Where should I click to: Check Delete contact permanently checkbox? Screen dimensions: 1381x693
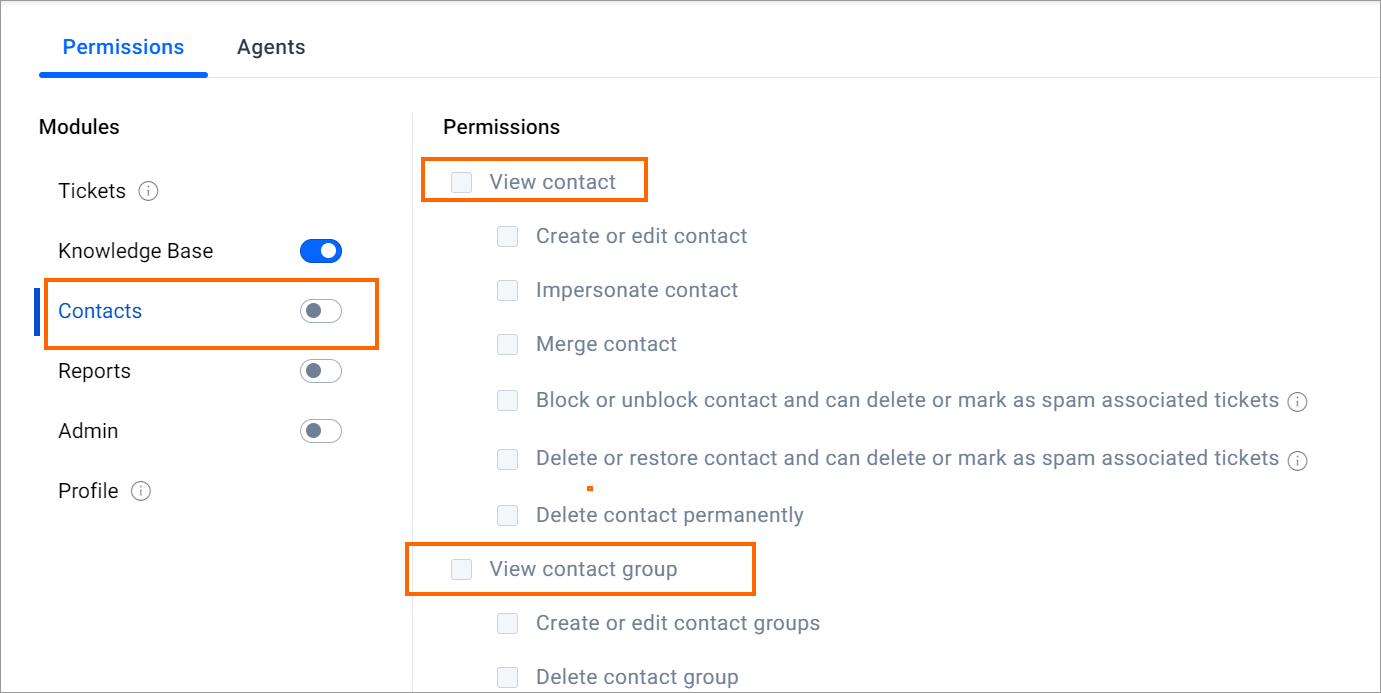click(508, 515)
